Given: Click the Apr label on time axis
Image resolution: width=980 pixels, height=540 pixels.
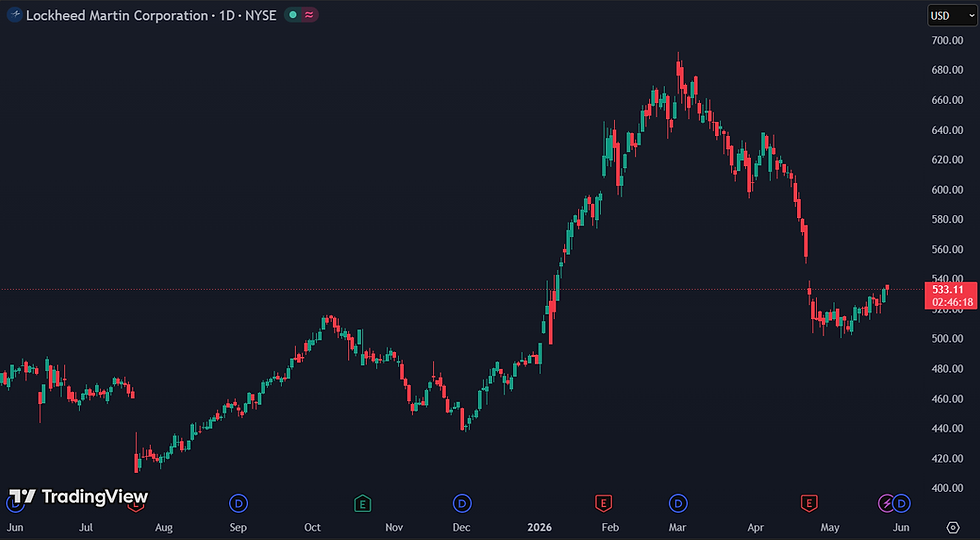Looking at the screenshot, I should click(x=756, y=528).
